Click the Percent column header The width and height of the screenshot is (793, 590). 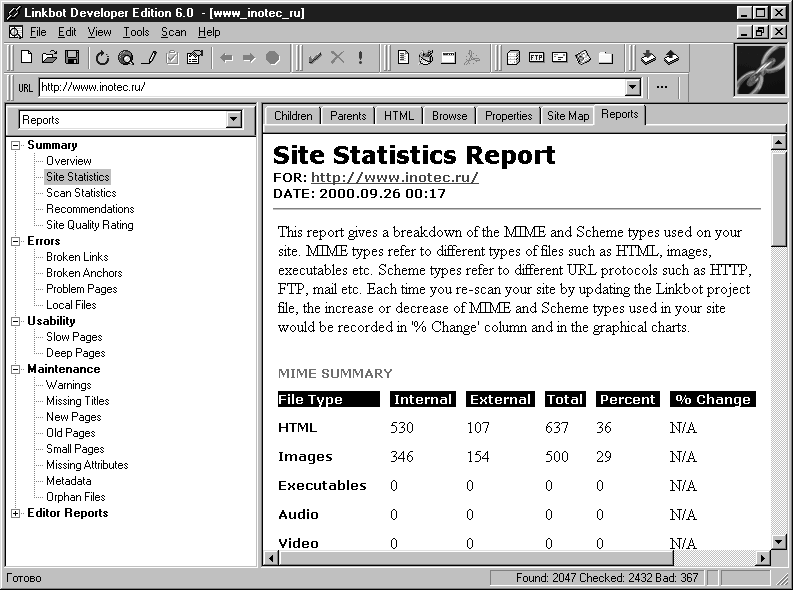point(628,399)
